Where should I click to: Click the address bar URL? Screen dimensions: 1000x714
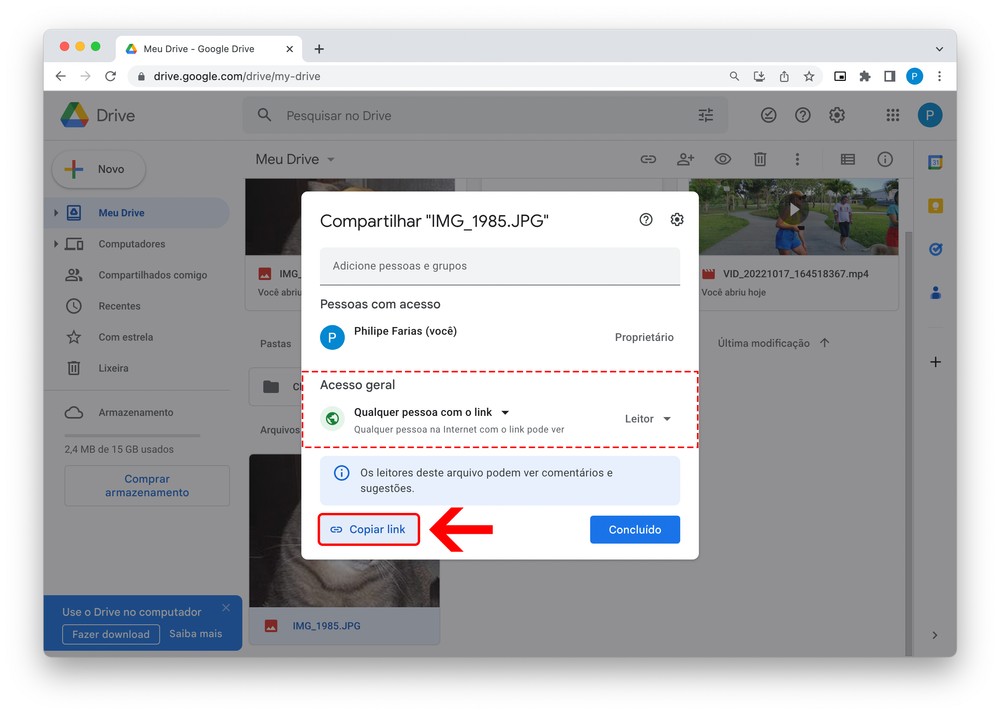point(237,76)
